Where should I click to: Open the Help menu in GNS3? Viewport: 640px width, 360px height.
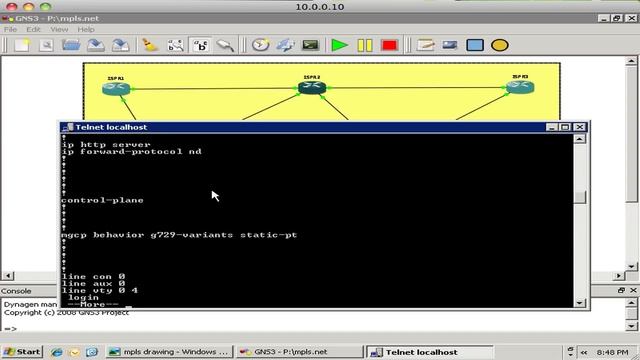click(x=86, y=29)
